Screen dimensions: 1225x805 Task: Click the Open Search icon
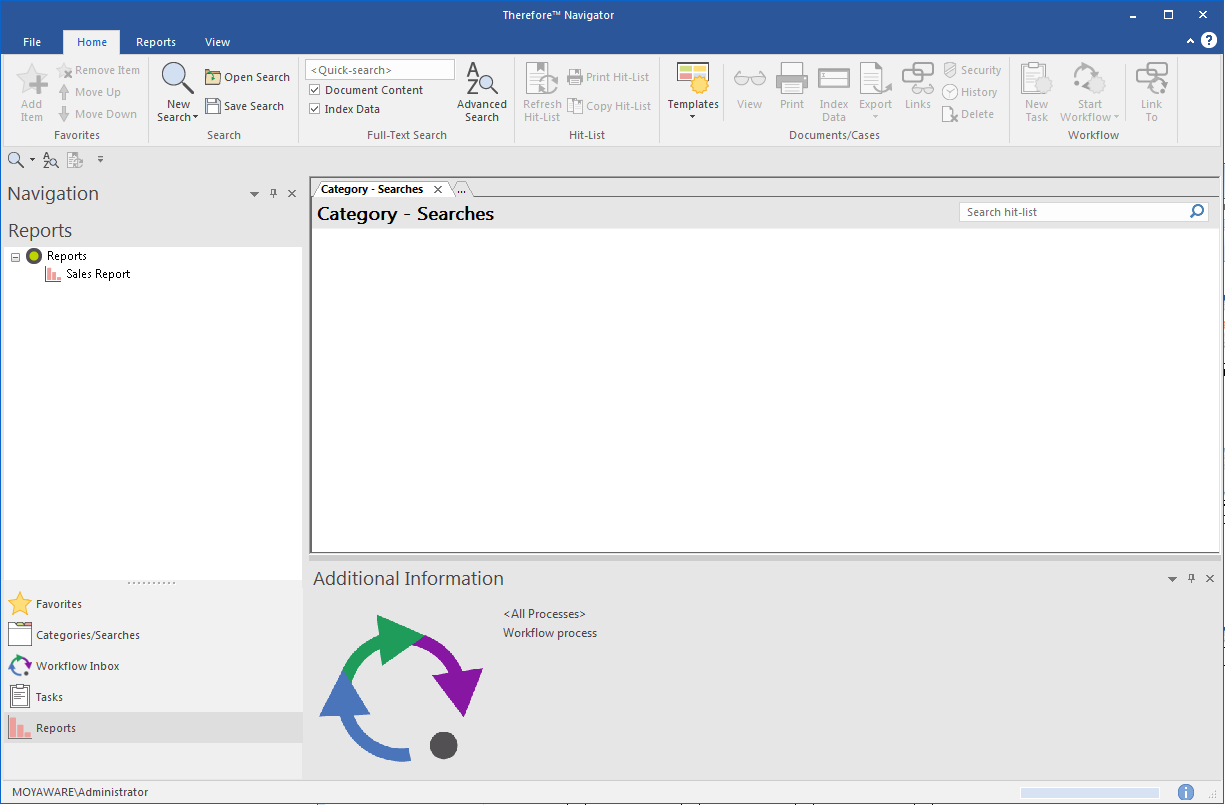(213, 77)
